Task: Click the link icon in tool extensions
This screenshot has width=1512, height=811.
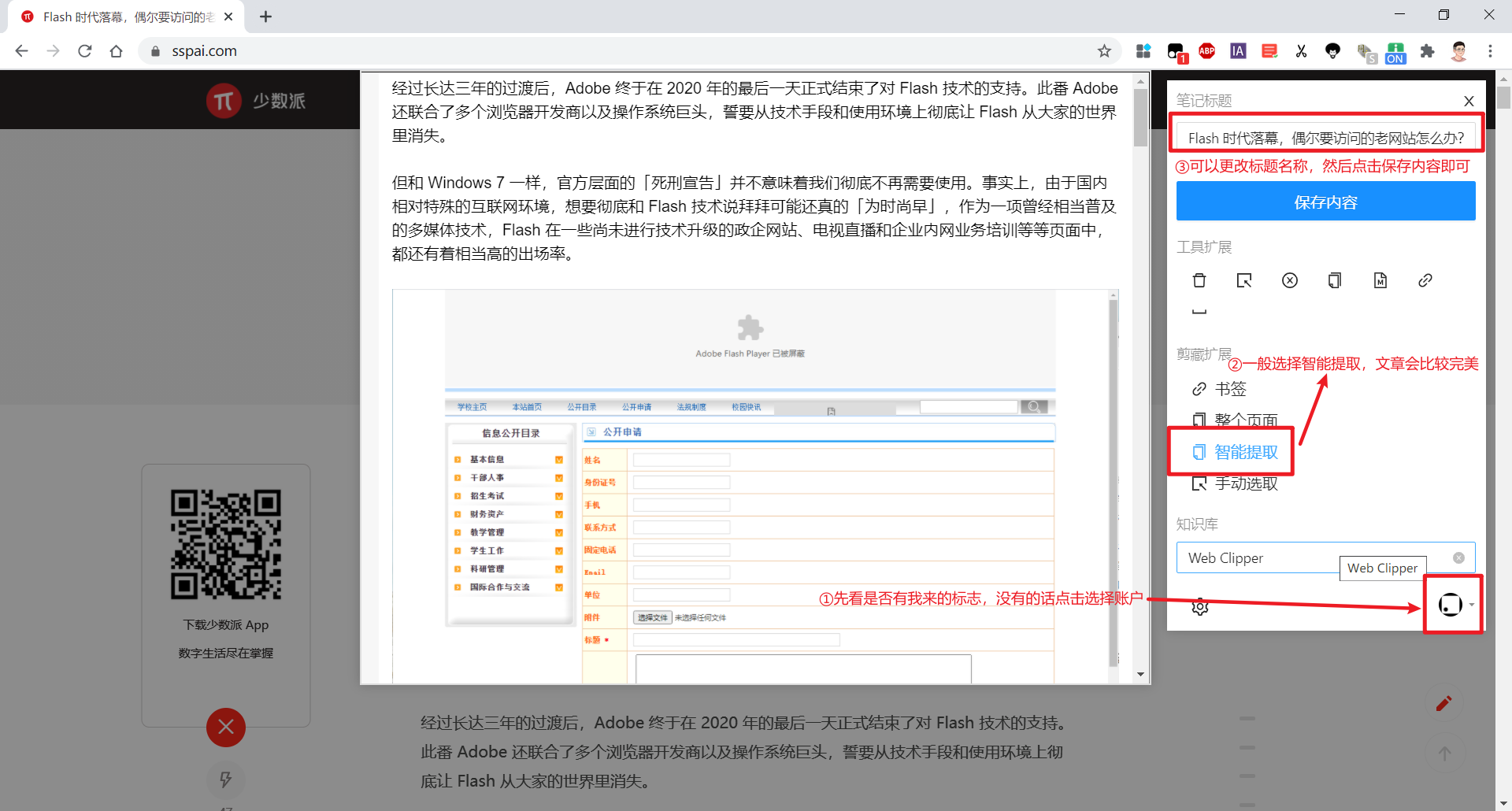Action: click(x=1425, y=280)
